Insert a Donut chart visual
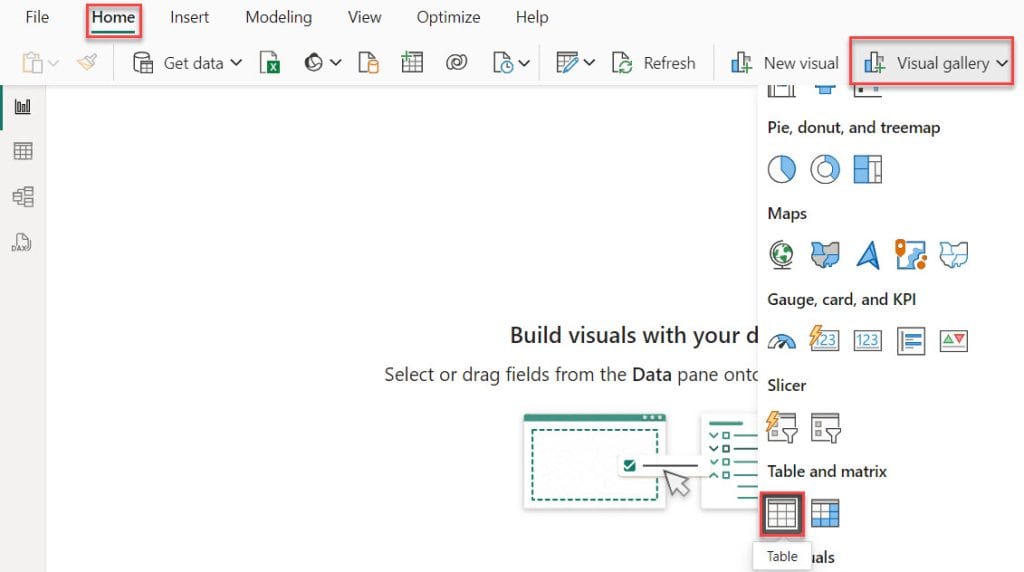1024x572 pixels. (x=825, y=169)
